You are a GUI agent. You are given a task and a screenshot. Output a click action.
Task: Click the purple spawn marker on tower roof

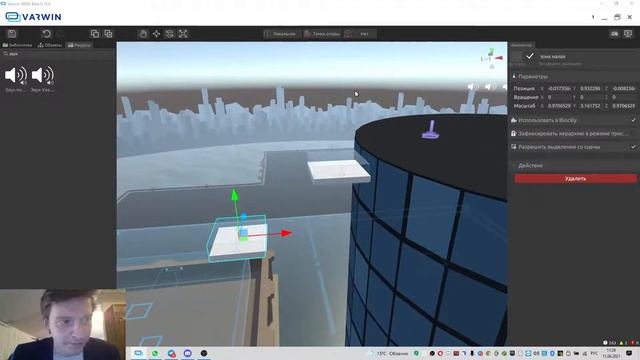[x=430, y=130]
